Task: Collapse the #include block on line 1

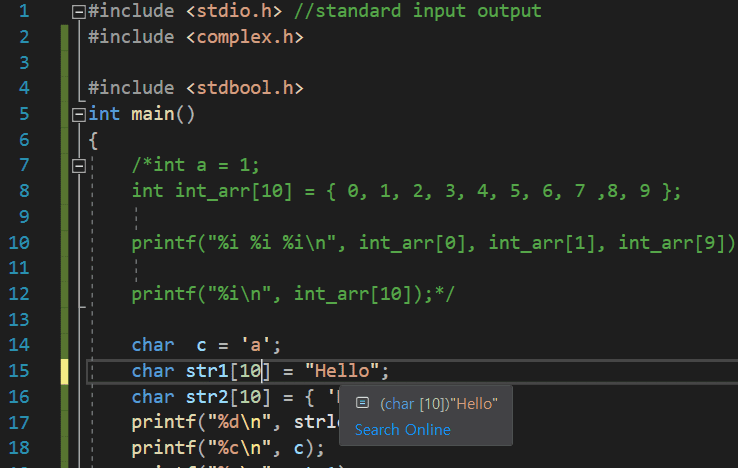Action: (x=79, y=11)
